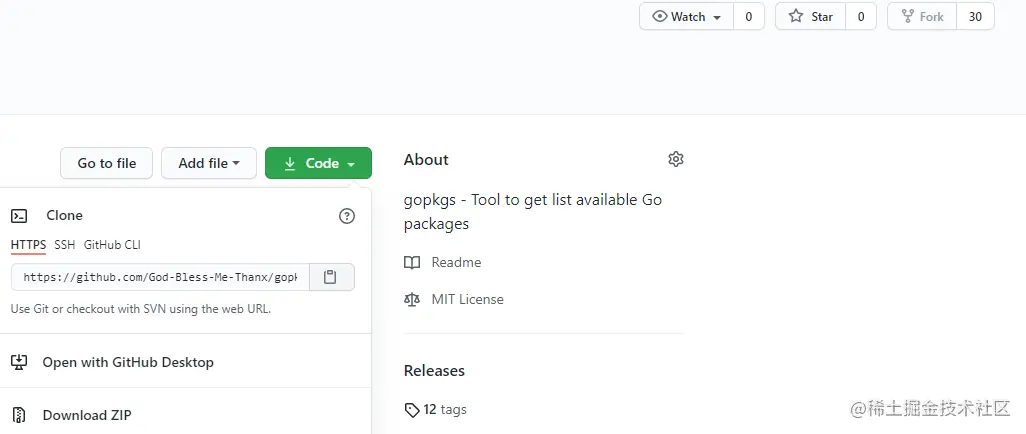This screenshot has width=1026, height=434.
Task: Select the HTTPS clone tab
Action: (x=28, y=244)
